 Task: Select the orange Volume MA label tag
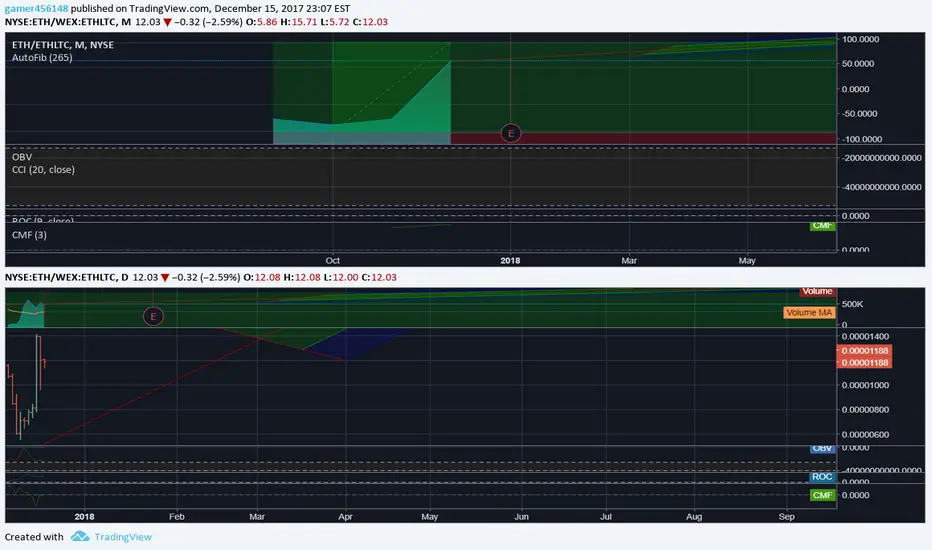tap(809, 312)
